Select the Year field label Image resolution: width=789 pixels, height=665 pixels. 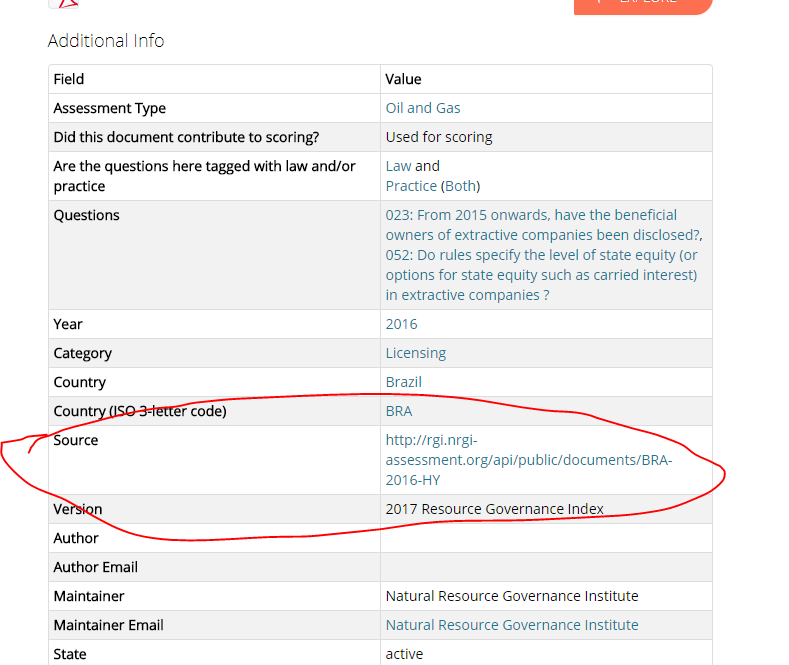point(68,324)
